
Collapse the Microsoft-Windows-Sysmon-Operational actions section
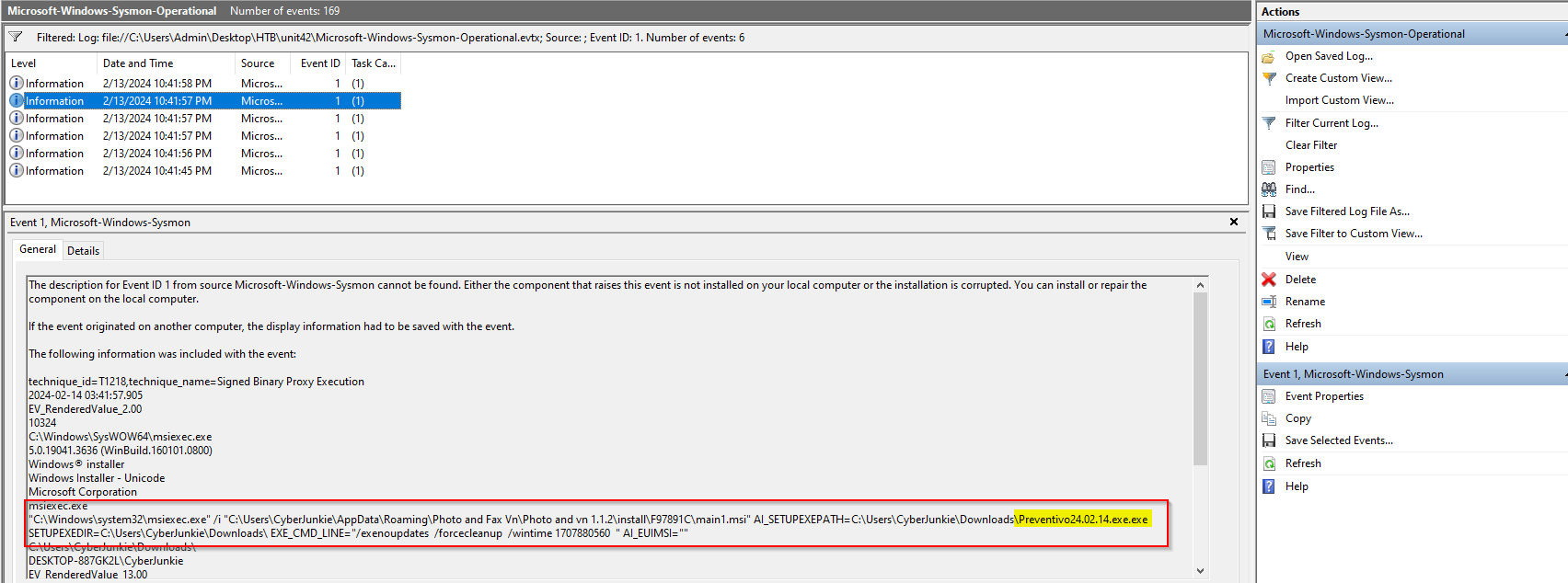[x=1563, y=34]
